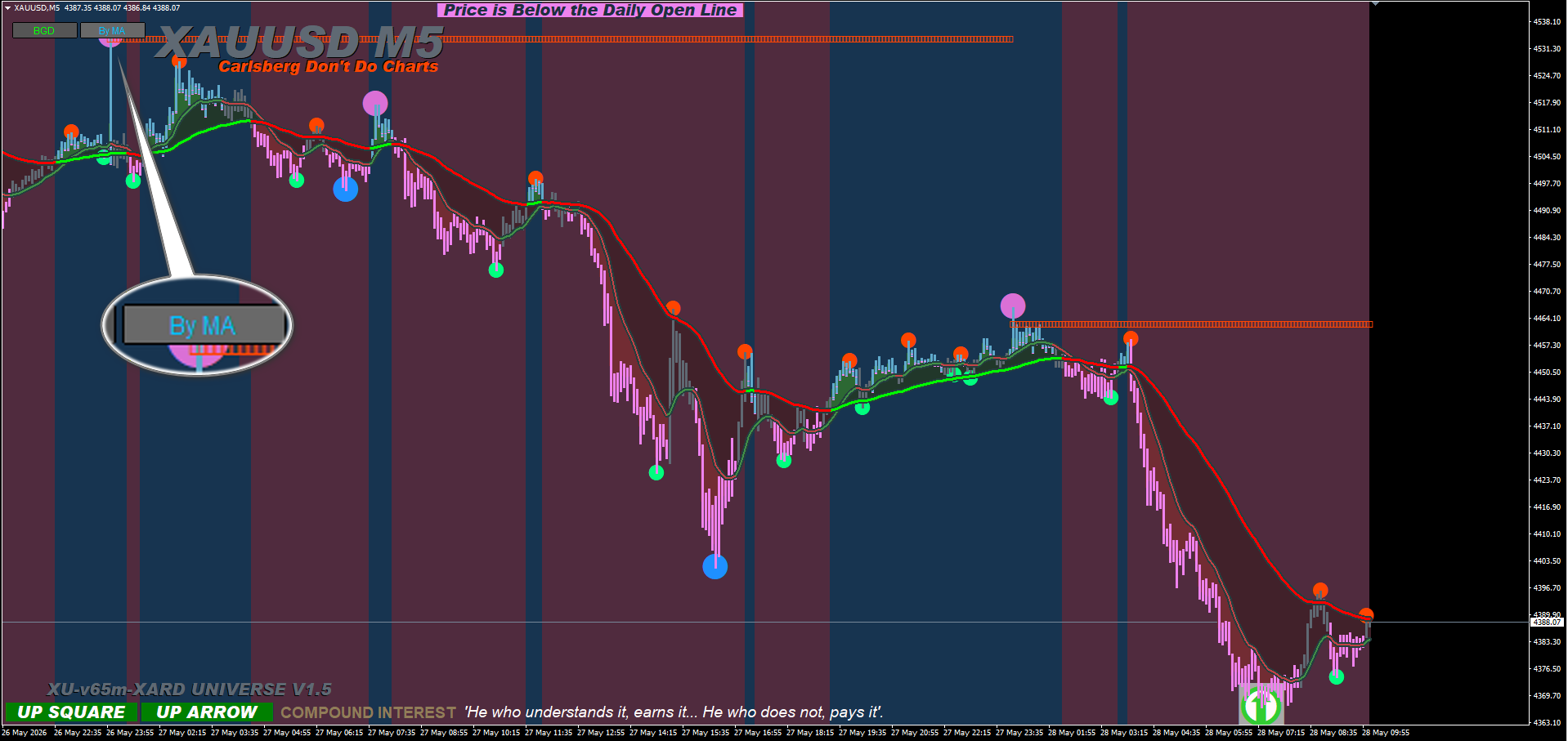The height and width of the screenshot is (741, 1568).
Task: Click the orange dot near the 4464 price level
Action: coord(1131,338)
